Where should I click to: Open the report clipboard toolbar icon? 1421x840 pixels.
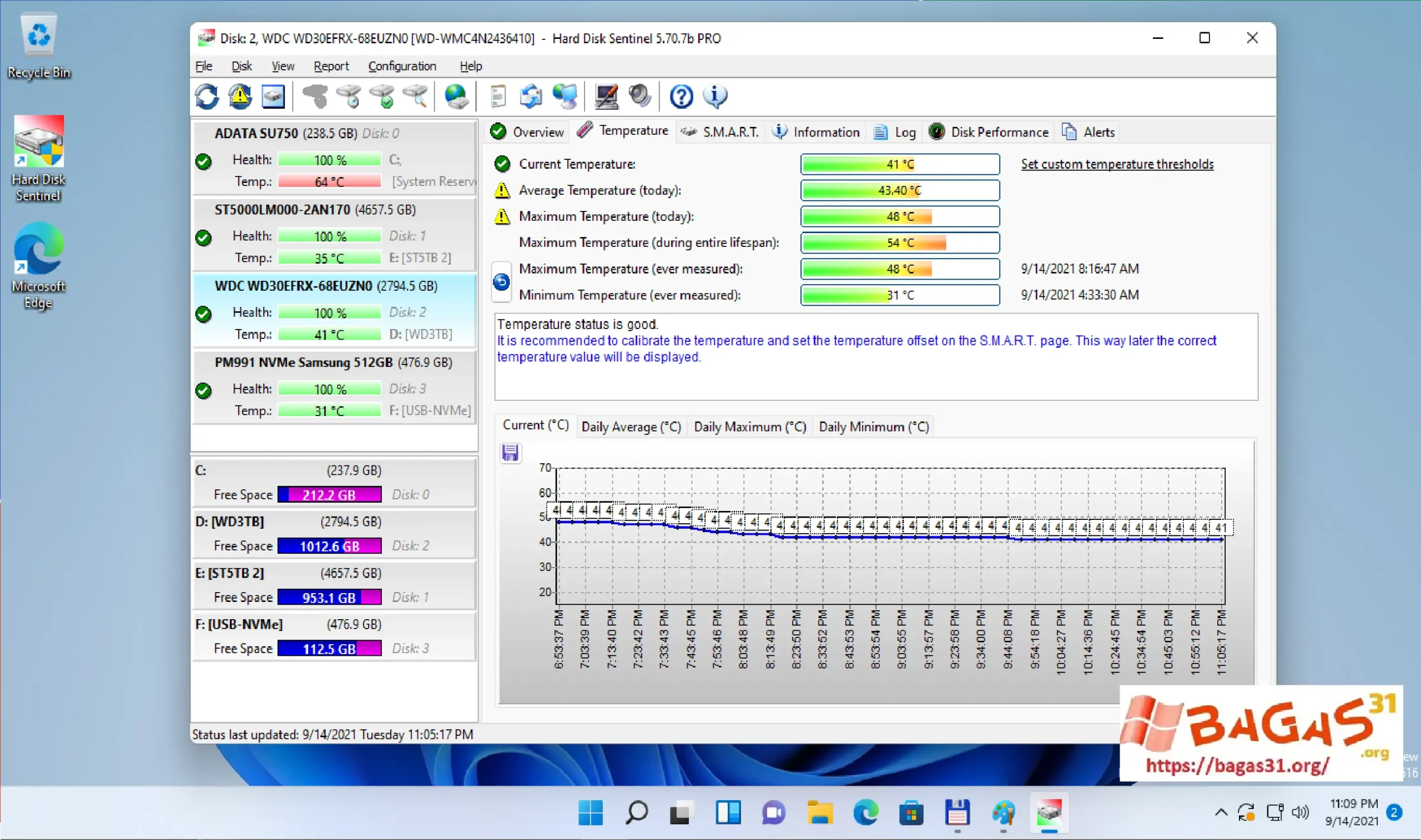coord(498,96)
